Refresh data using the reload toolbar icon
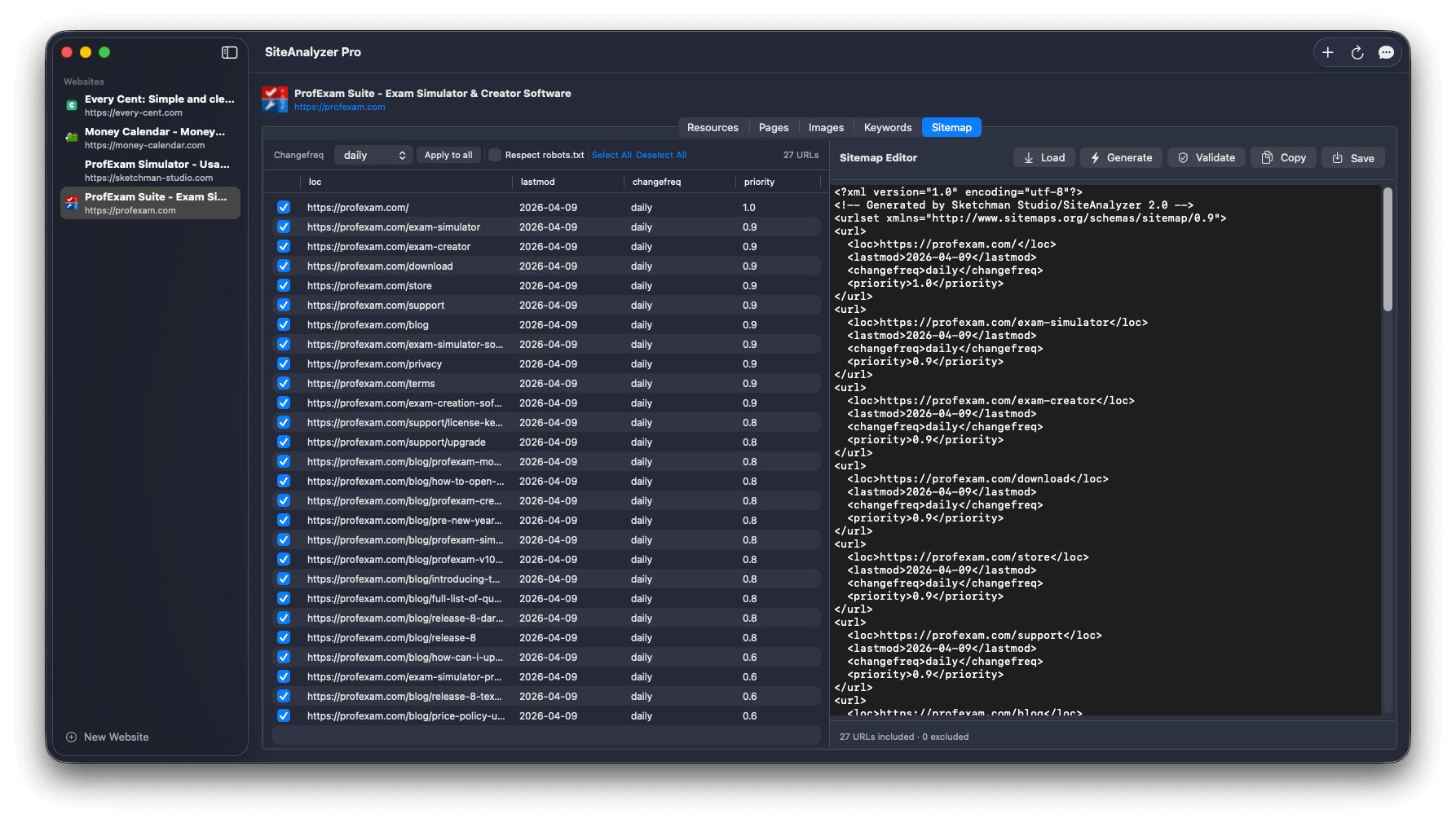This screenshot has width=1456, height=823. click(x=1357, y=52)
